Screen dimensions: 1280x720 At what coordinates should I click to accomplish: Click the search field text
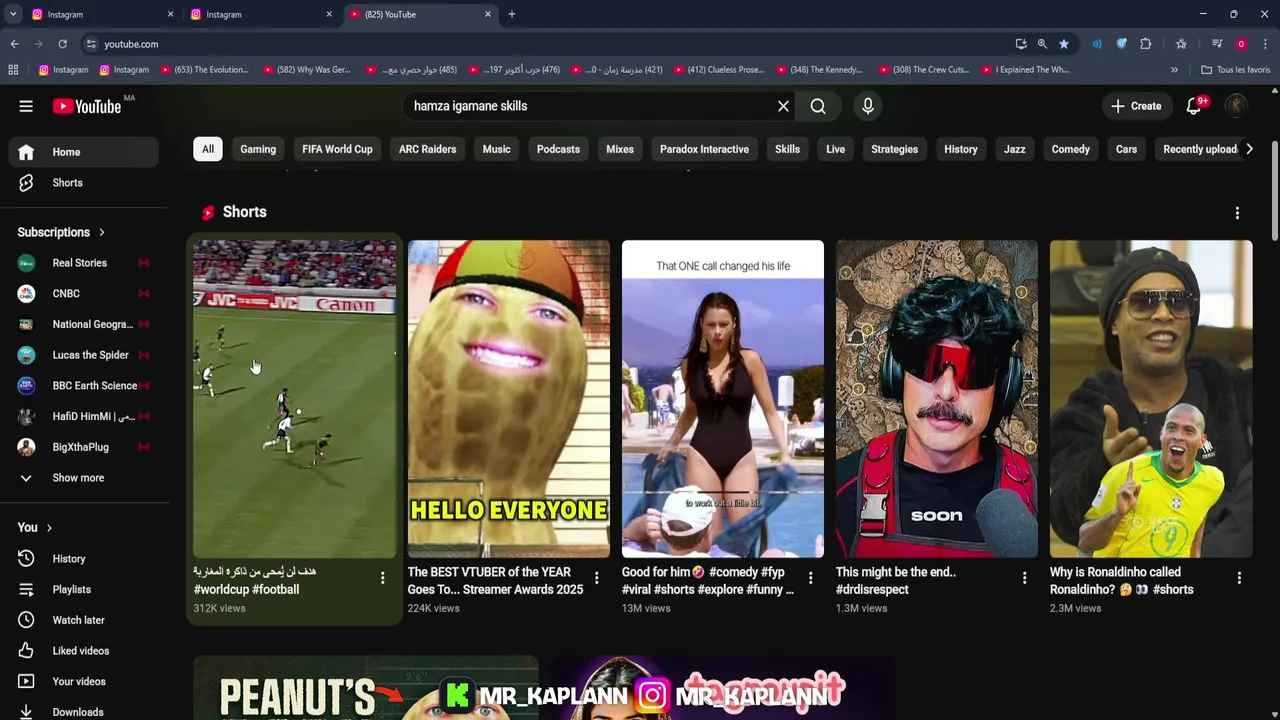click(470, 106)
